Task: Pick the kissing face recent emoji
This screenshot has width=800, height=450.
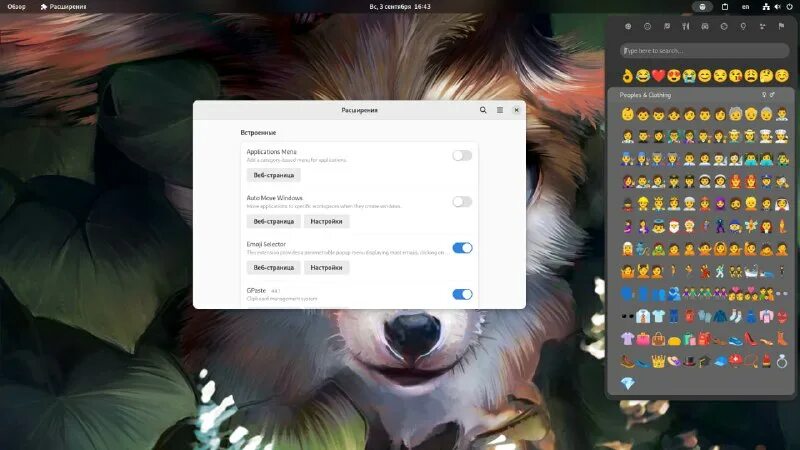Action: coord(735,76)
